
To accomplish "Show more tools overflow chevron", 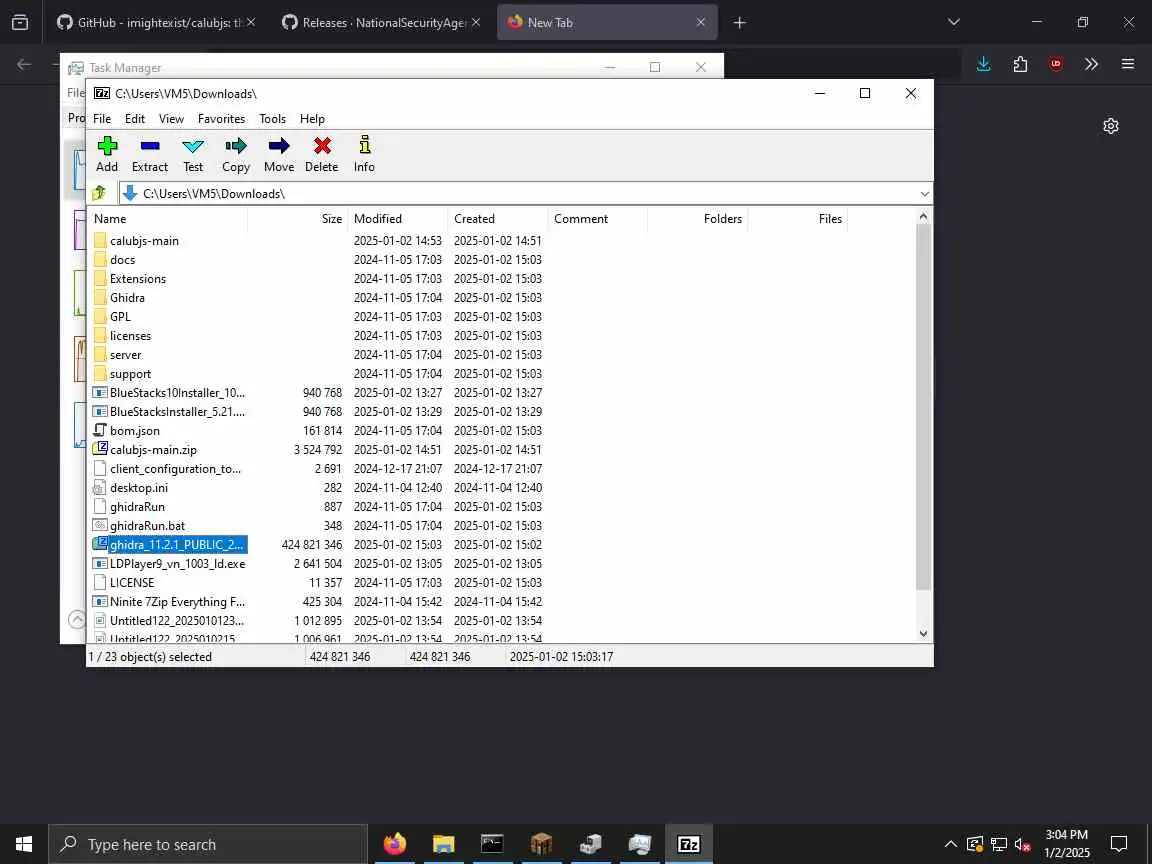I will [x=1092, y=65].
